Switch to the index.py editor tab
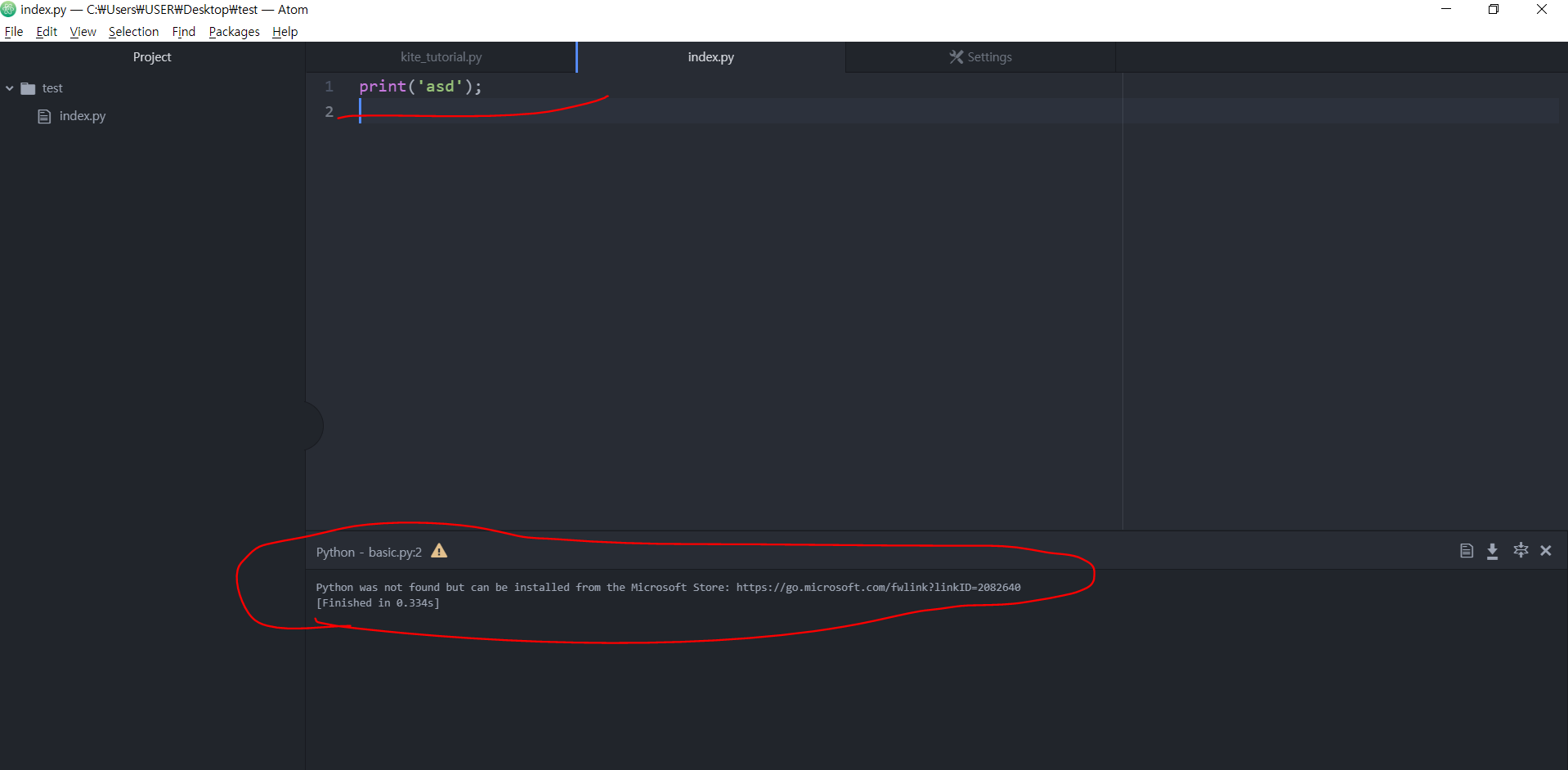Viewport: 1568px width, 770px height. click(x=710, y=57)
